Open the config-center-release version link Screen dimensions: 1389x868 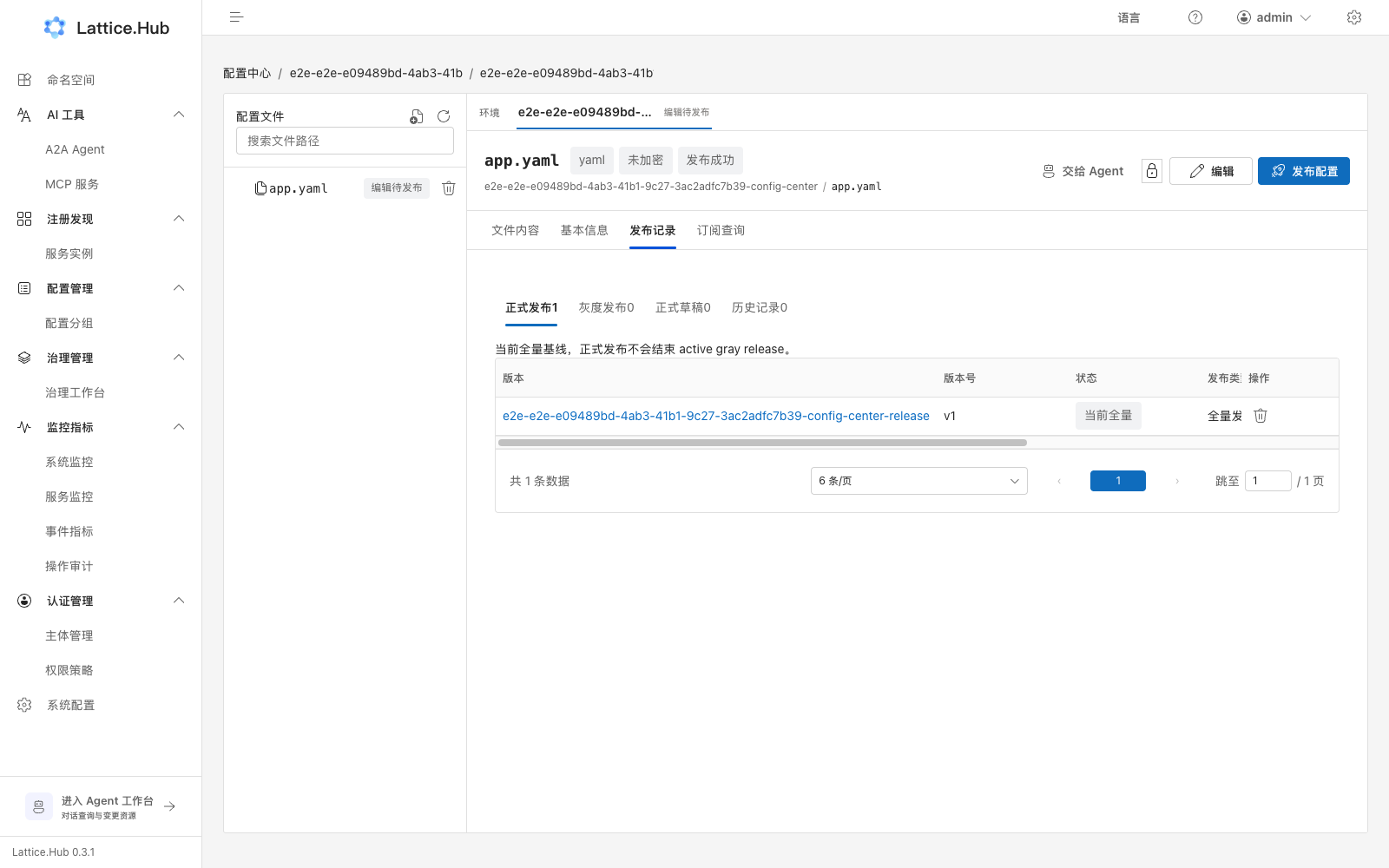coord(716,416)
